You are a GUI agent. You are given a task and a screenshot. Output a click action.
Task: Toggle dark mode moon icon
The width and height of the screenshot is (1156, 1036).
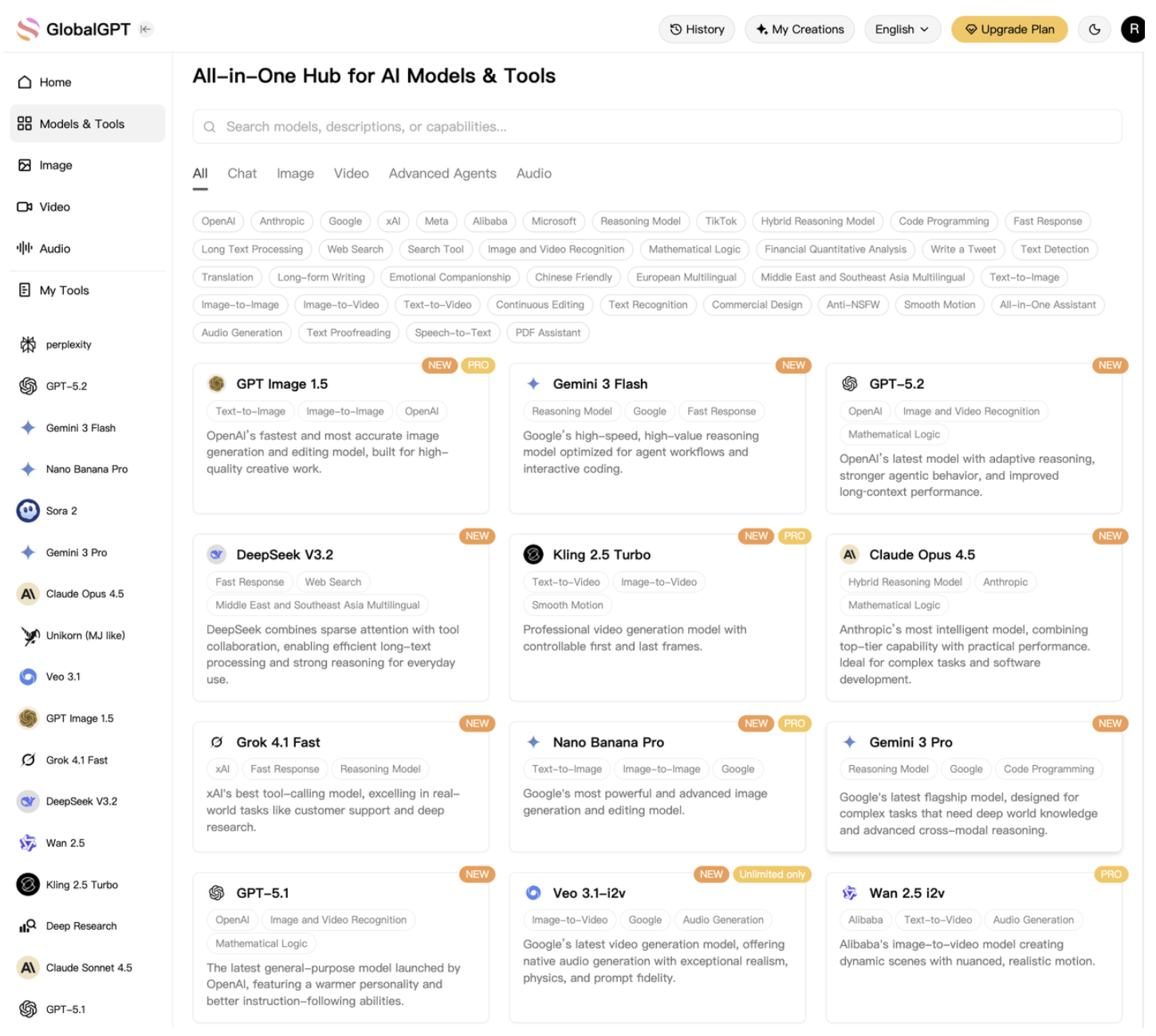point(1095,29)
